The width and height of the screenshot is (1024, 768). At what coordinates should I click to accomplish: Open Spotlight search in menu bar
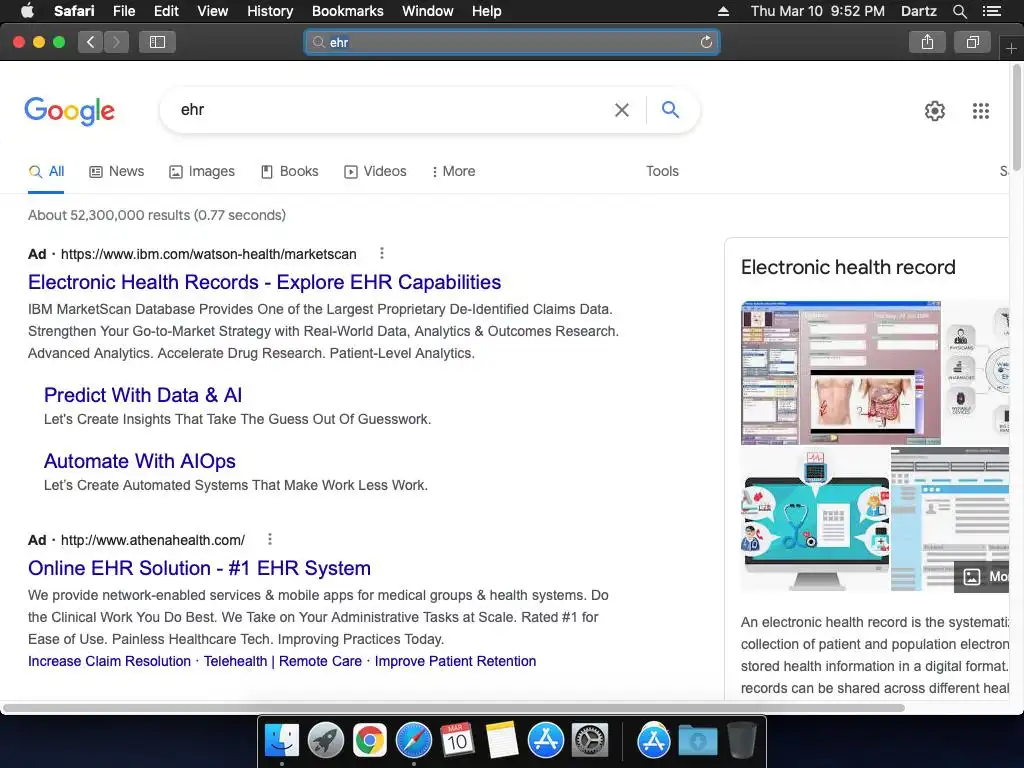click(959, 11)
